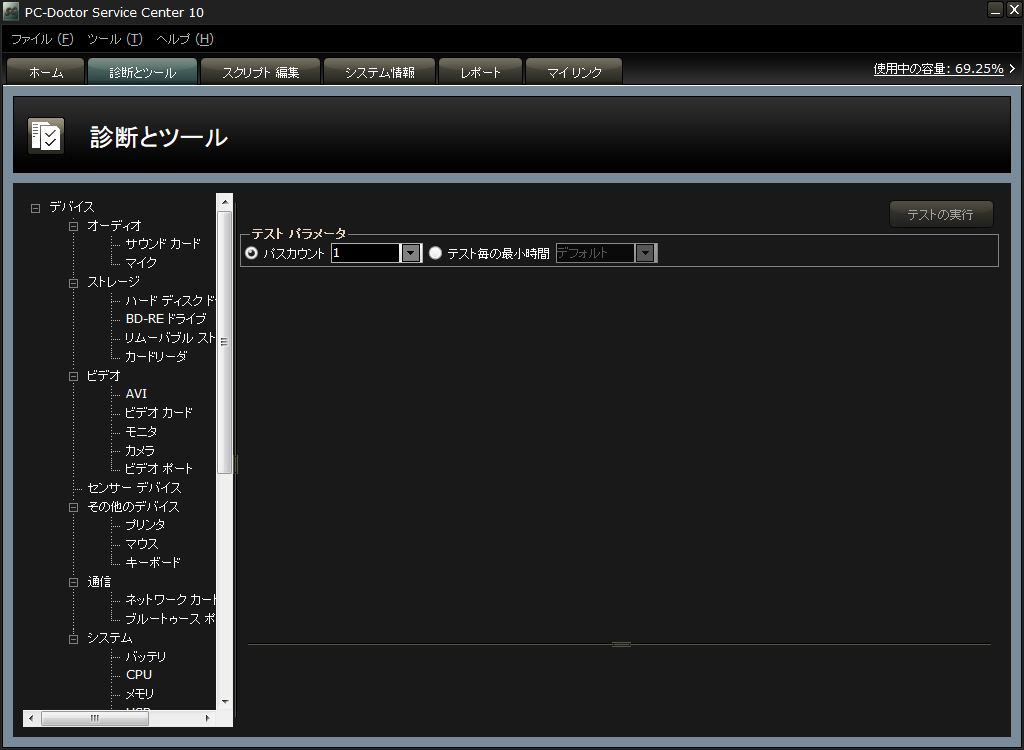Click the tree scroll up arrow
This screenshot has width=1024, height=750.
[x=224, y=201]
